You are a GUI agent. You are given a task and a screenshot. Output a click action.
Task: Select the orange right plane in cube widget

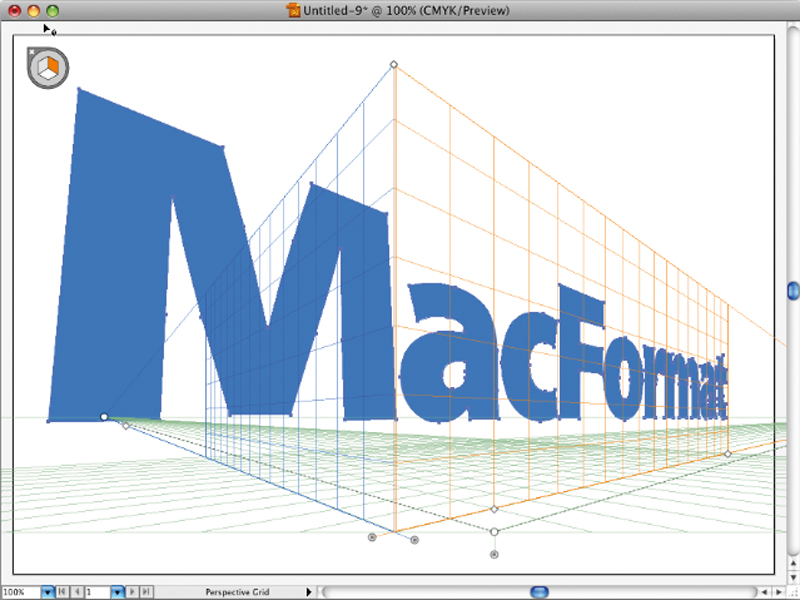click(x=54, y=66)
